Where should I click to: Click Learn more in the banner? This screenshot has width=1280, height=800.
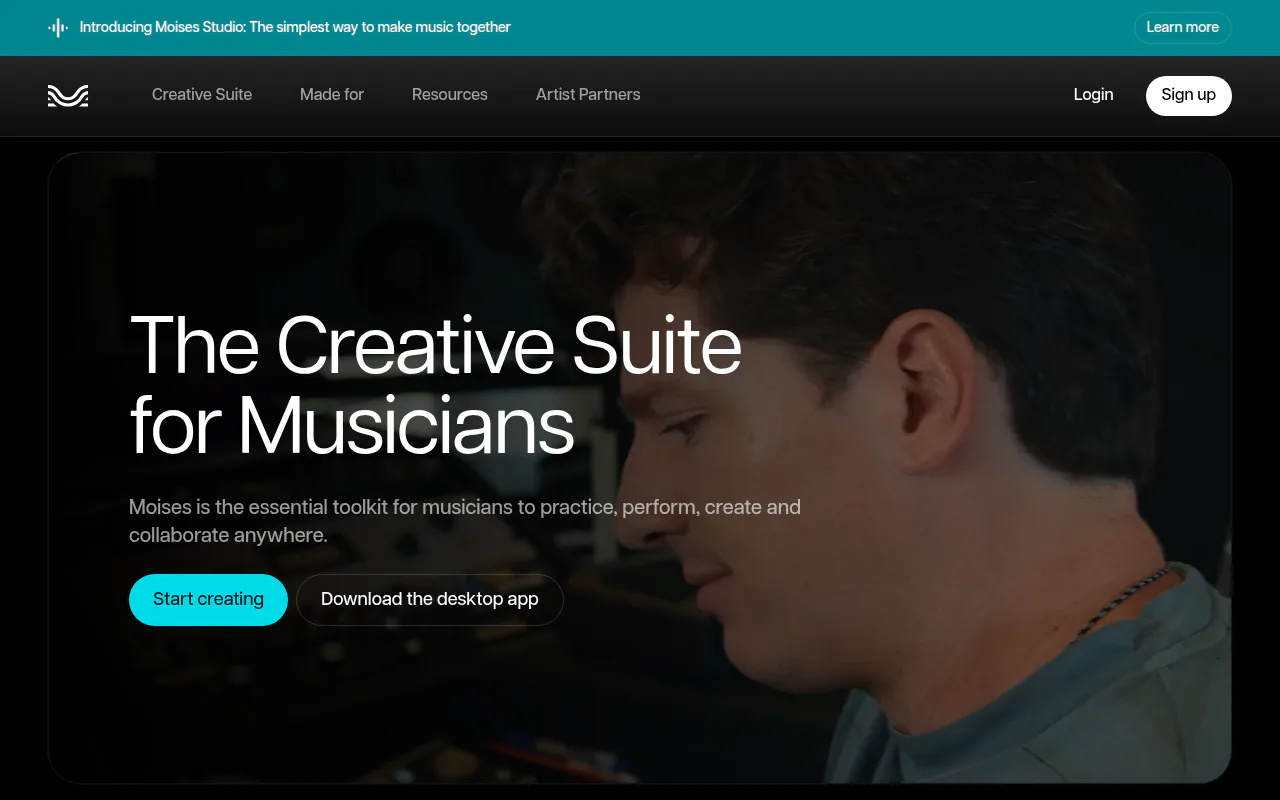tap(1183, 28)
